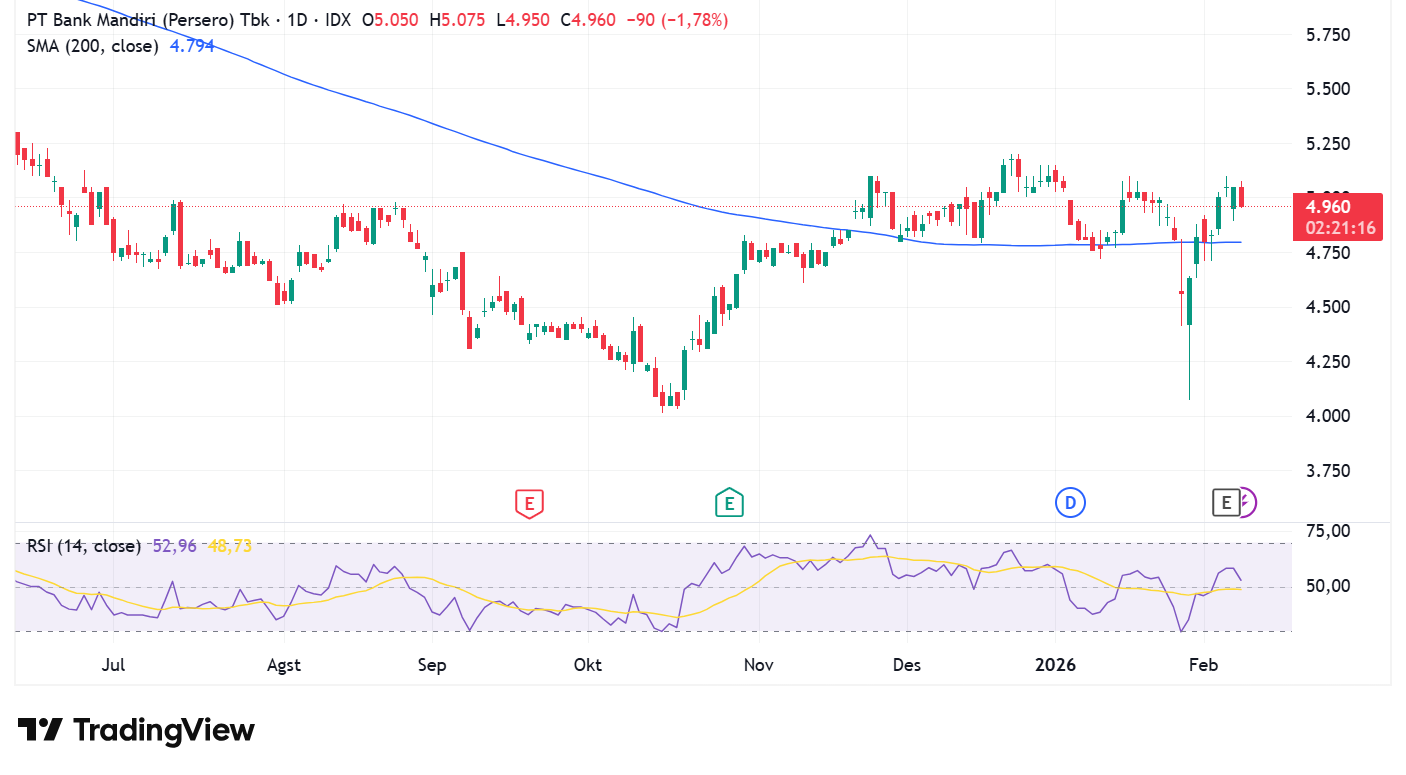Select the RSI (14, close) legend label

tap(84, 546)
